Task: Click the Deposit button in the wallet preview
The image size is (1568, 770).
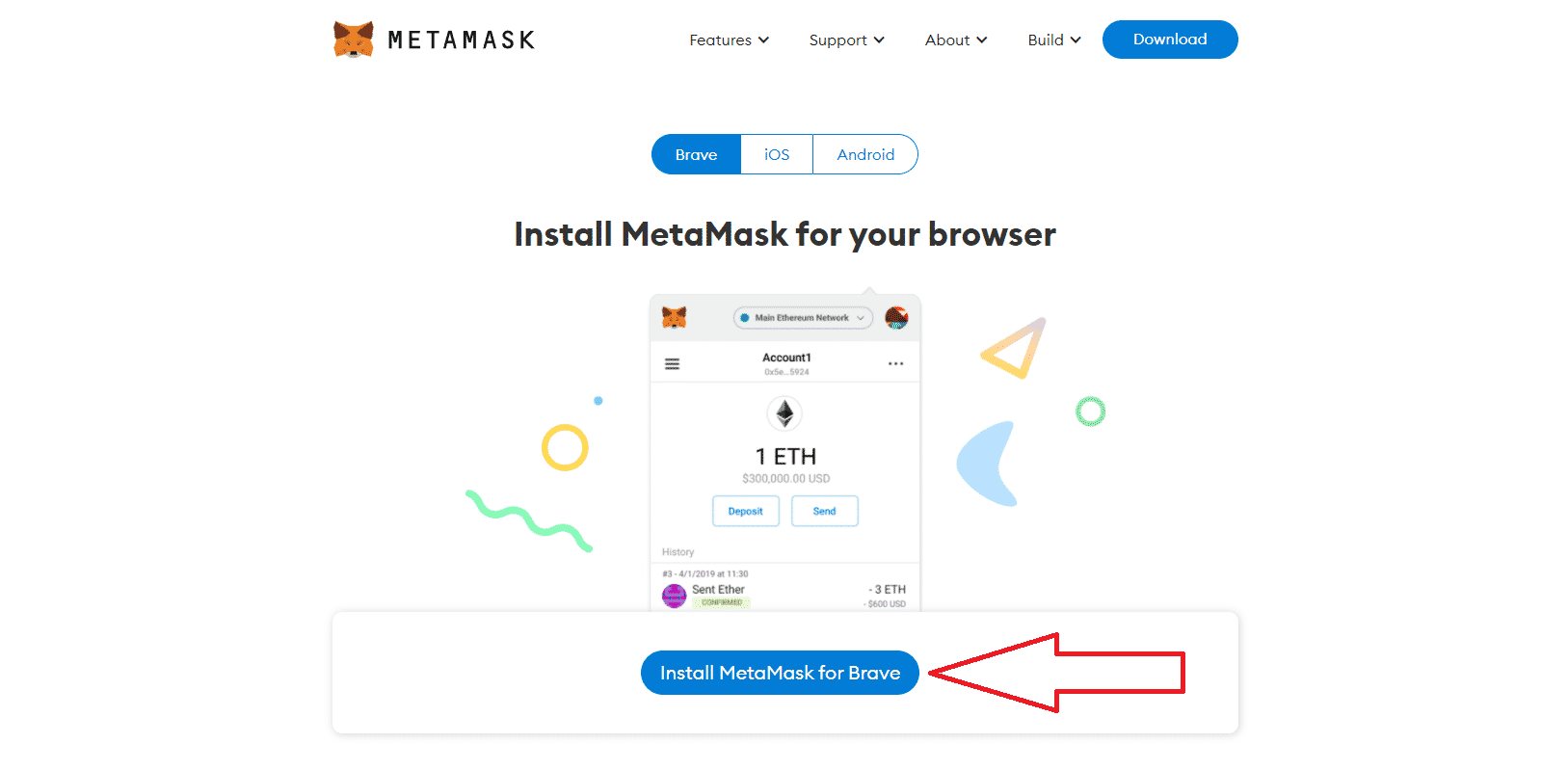Action: [x=745, y=511]
